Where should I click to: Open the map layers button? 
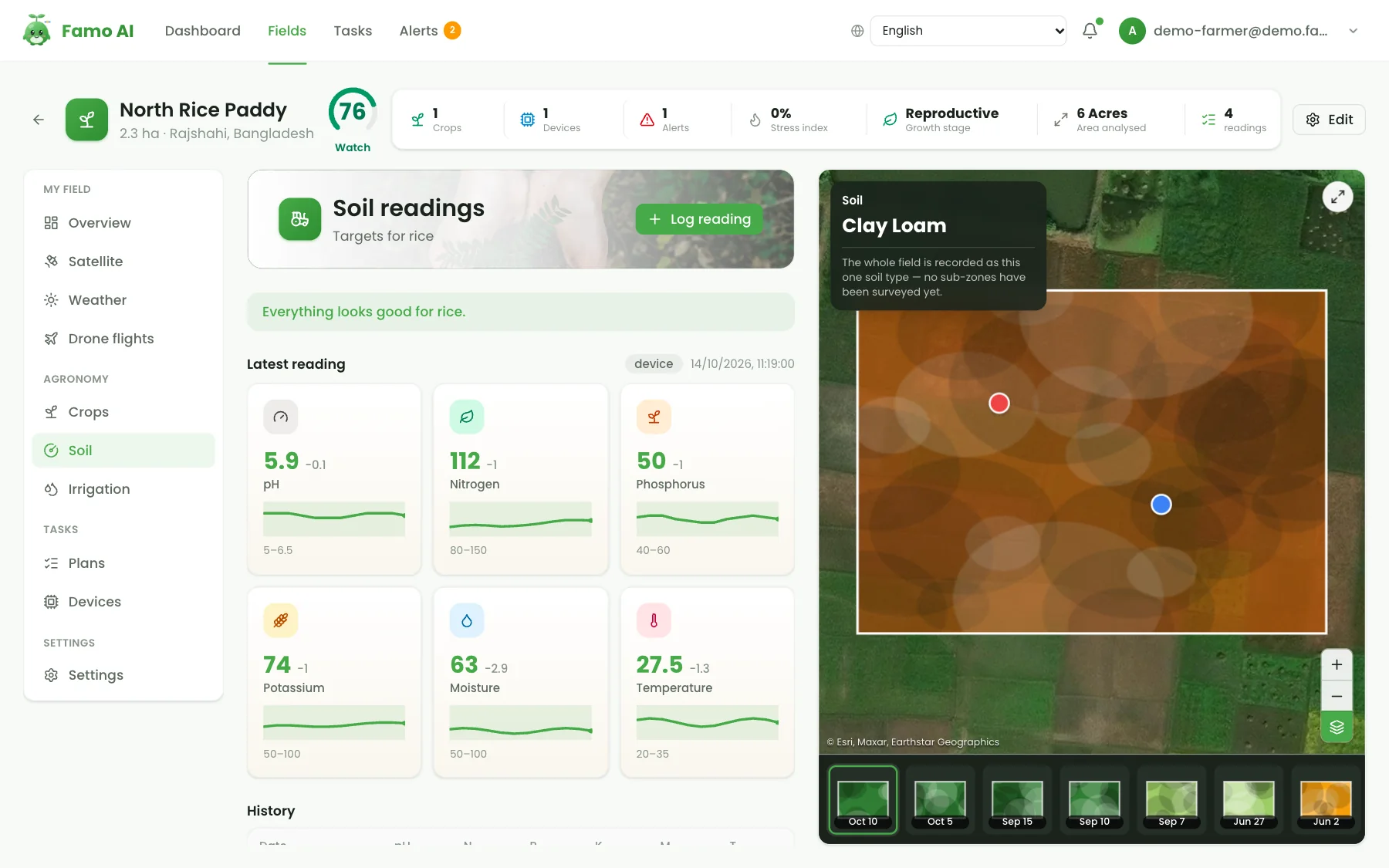1337,727
